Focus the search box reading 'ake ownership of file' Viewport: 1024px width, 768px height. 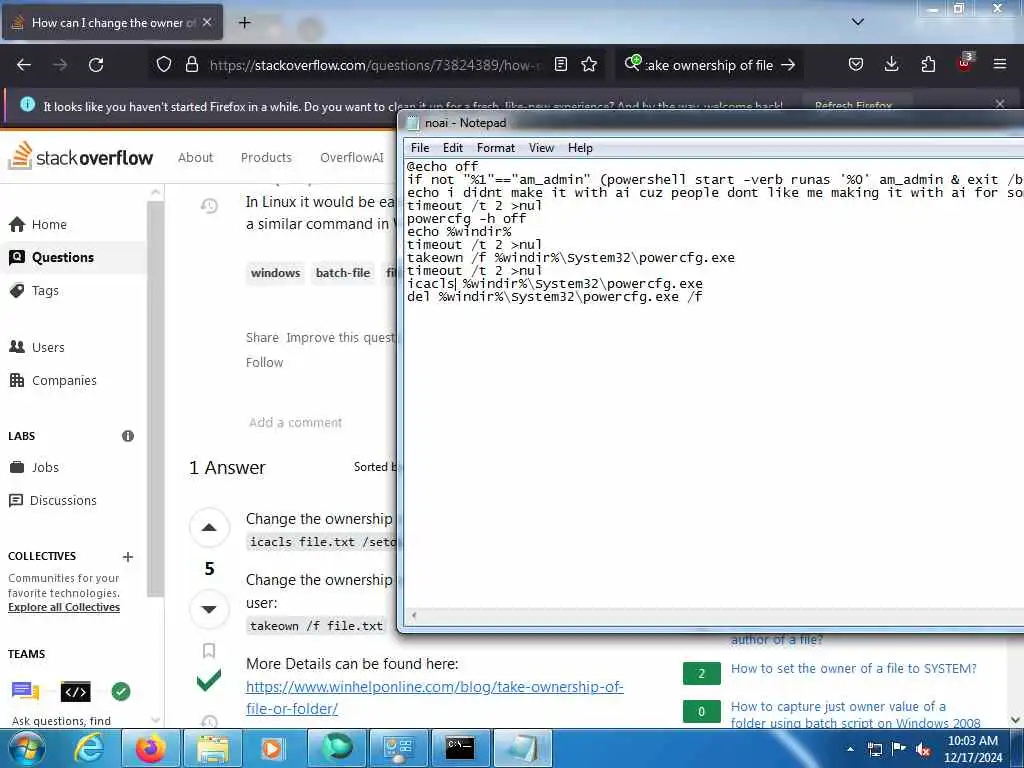pyautogui.click(x=709, y=65)
